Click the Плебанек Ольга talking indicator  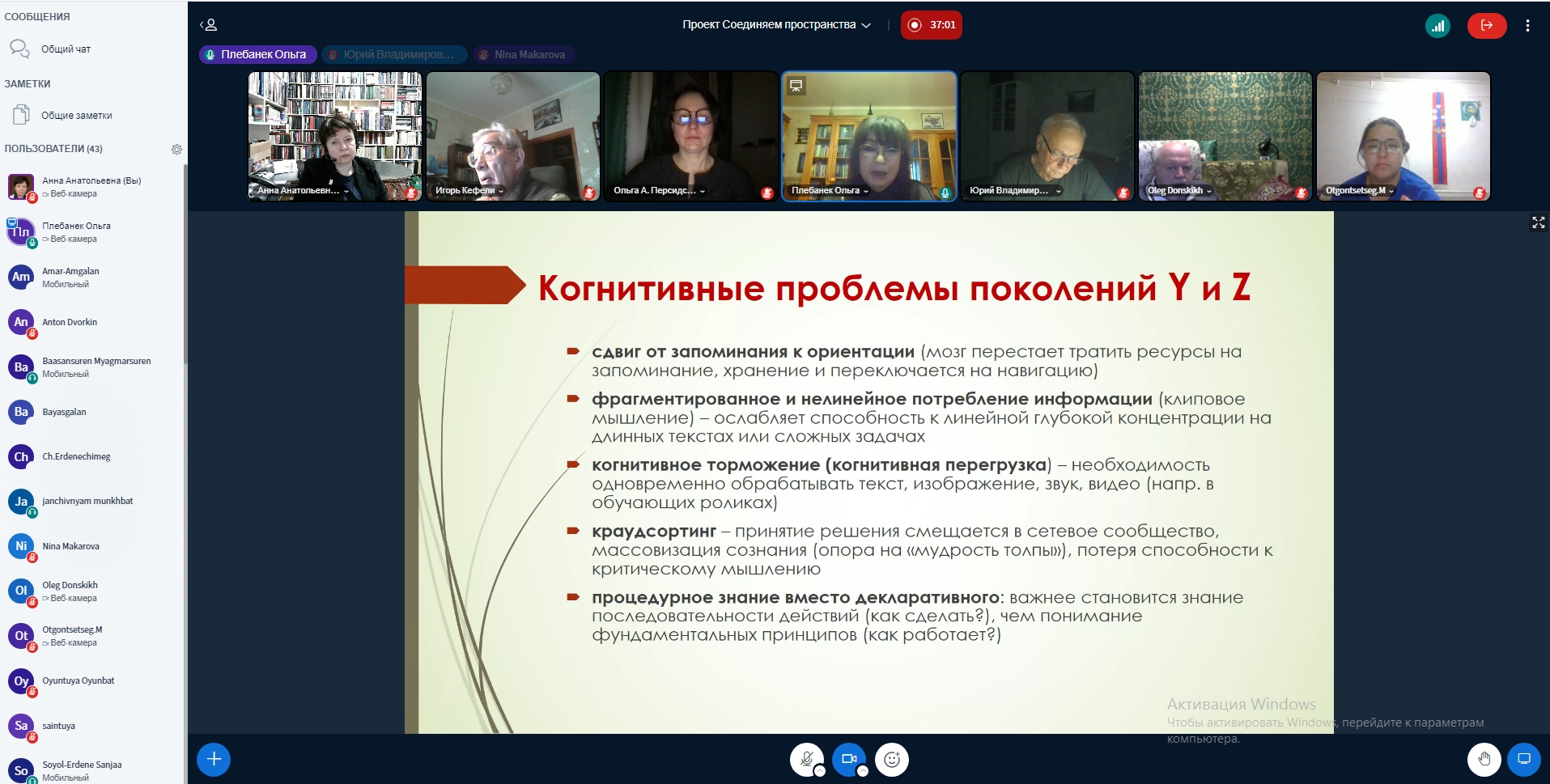[257, 54]
